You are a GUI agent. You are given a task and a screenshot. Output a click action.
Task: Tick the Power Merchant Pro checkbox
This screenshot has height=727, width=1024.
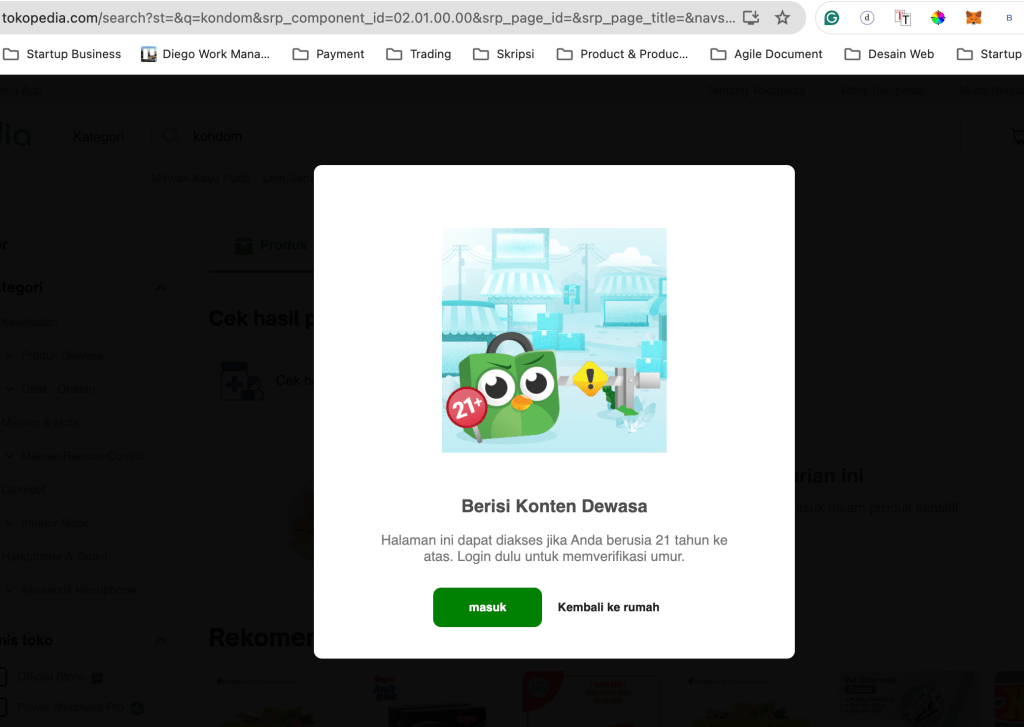click(3, 708)
